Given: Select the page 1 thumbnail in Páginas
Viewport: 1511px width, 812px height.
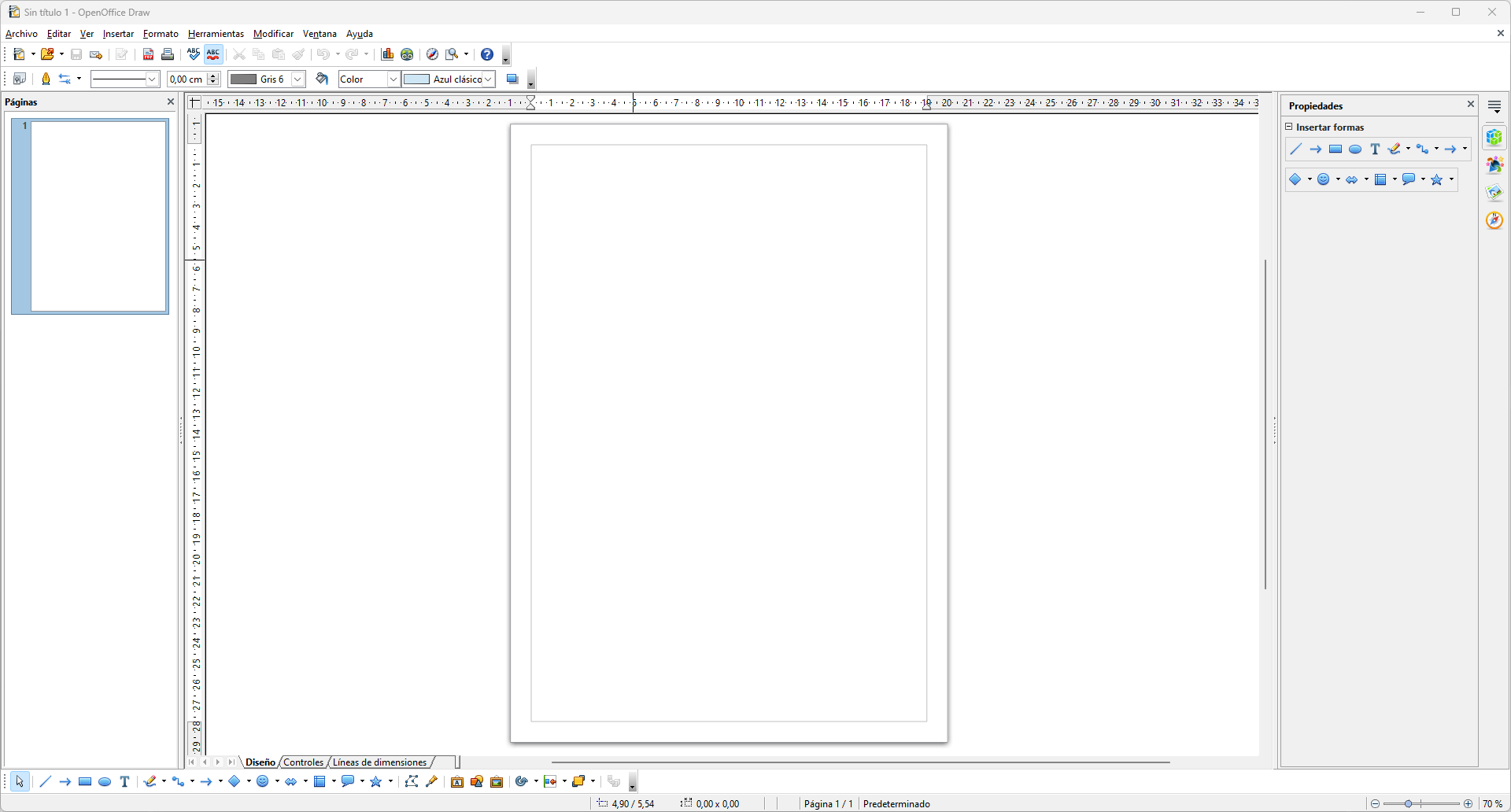Looking at the screenshot, I should click(91, 216).
